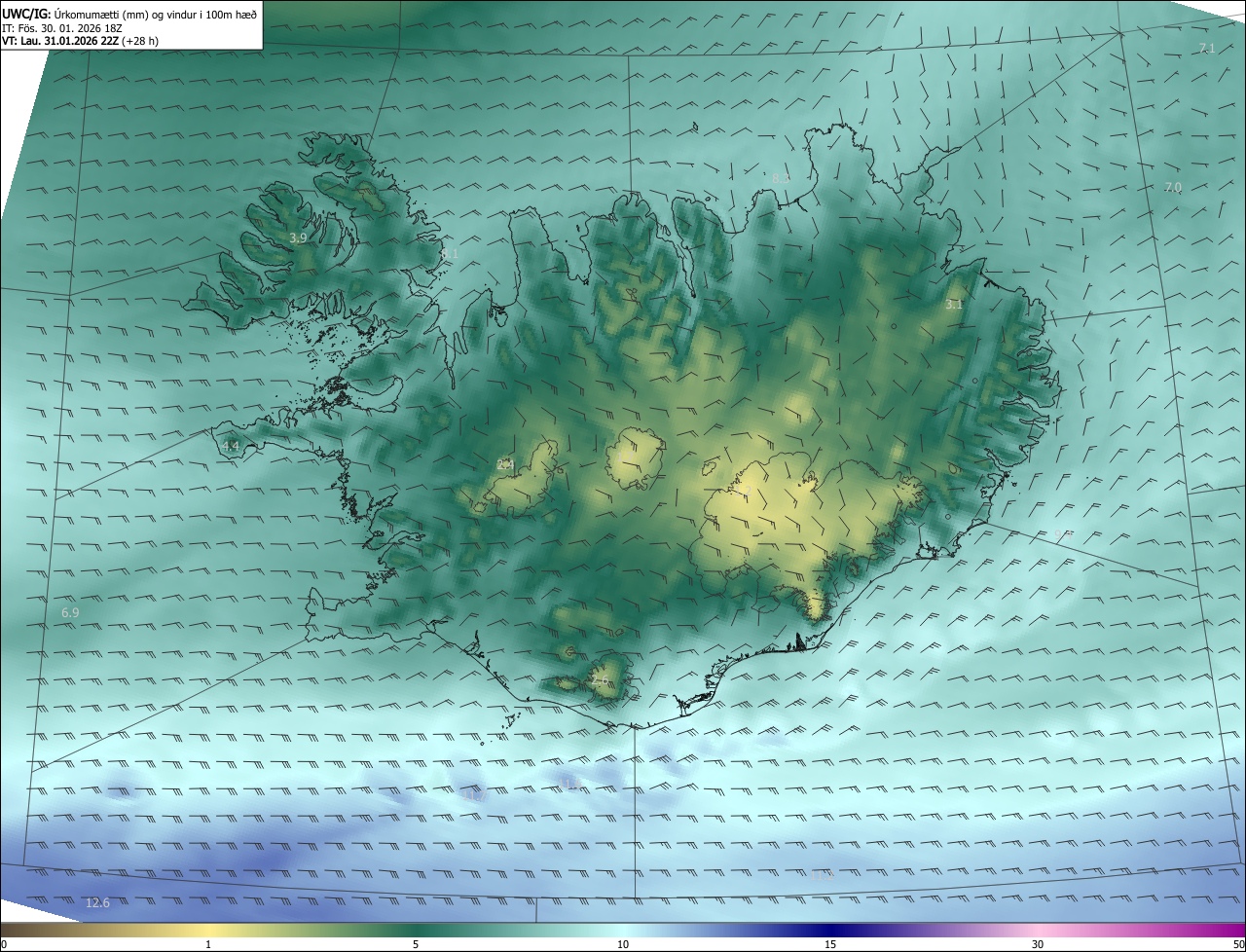Click the 8.3 value label on the north coast
This screenshot has width=1246, height=952.
click(781, 178)
